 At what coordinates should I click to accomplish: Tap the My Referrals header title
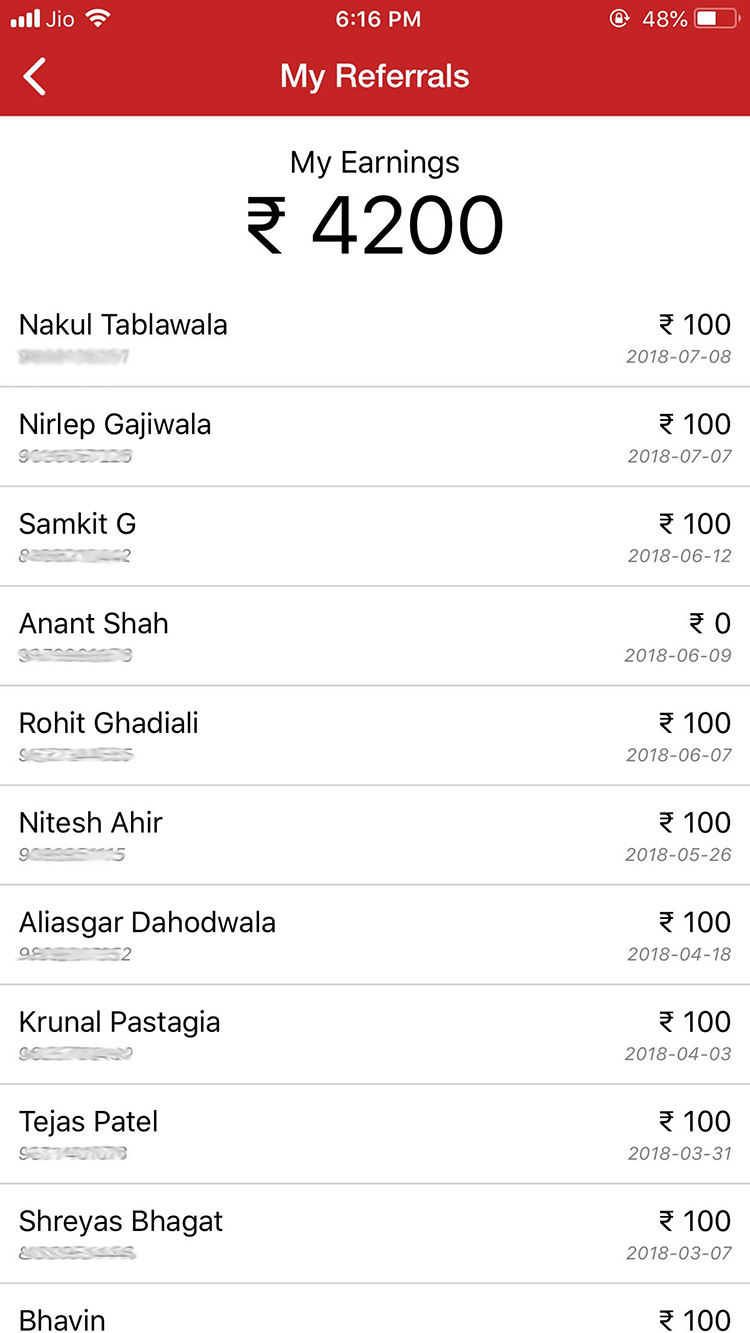(x=375, y=76)
